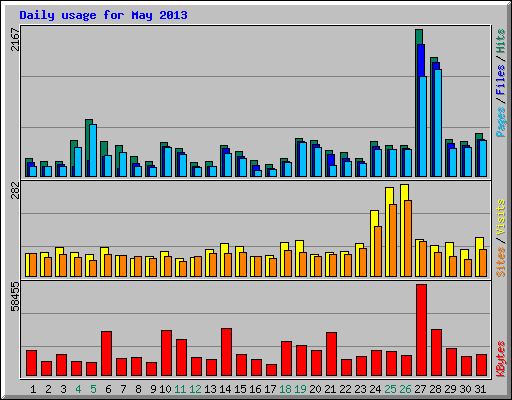Screen dimensions: 512x400
Task: Click green day 18 label
Action: [285, 389]
